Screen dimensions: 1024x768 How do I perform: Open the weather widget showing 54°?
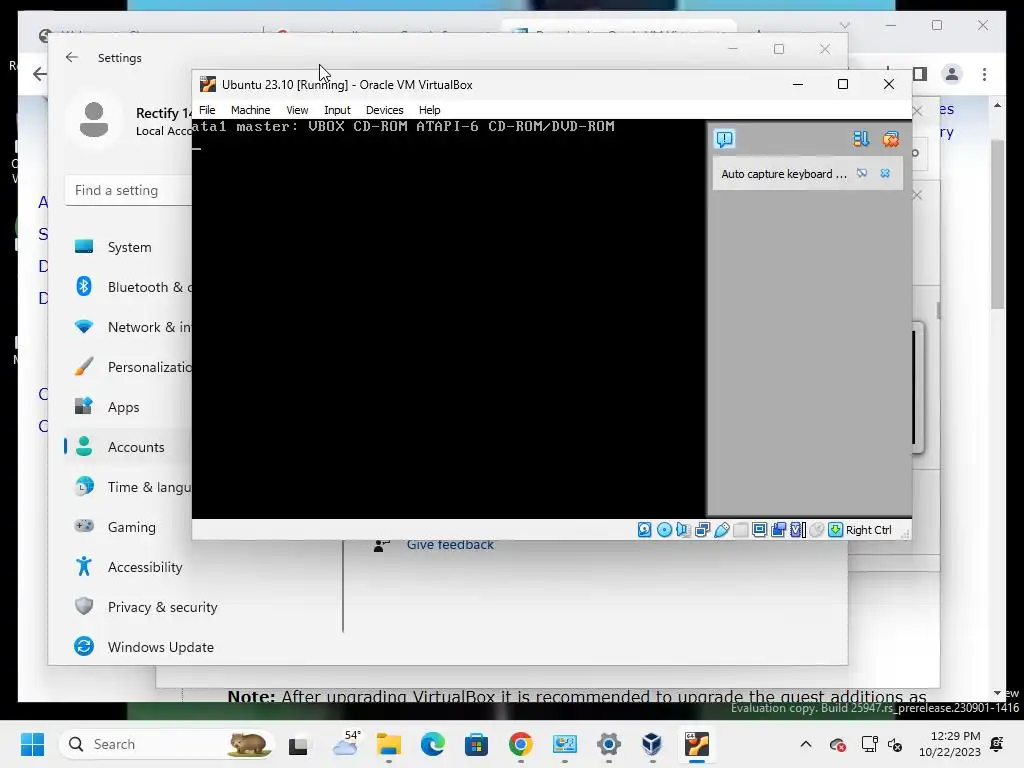(346, 743)
